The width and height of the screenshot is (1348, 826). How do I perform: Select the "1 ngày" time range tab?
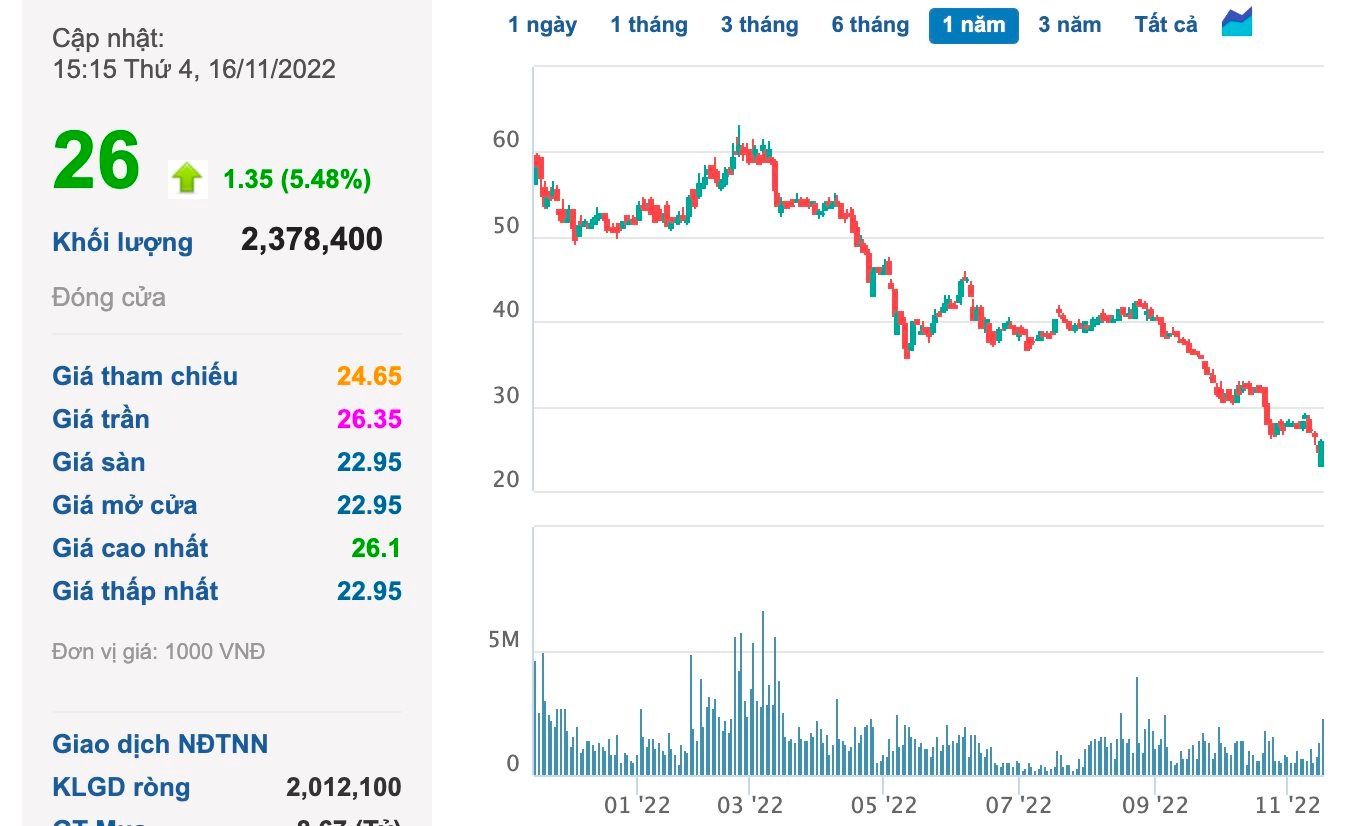pyautogui.click(x=542, y=25)
